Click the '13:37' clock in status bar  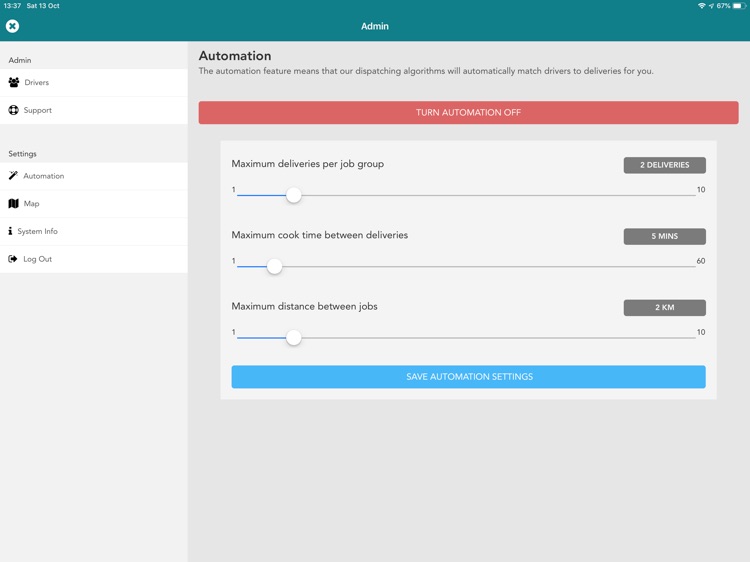pyautogui.click(x=12, y=6)
